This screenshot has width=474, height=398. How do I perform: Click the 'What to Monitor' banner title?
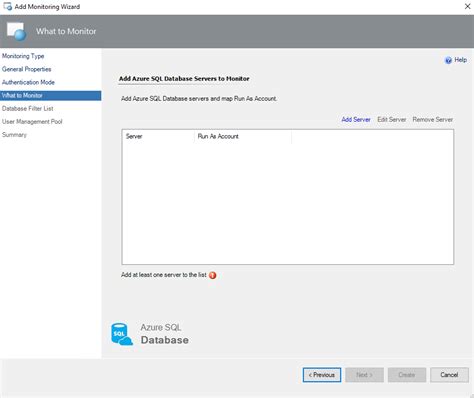pyautogui.click(x=66, y=31)
